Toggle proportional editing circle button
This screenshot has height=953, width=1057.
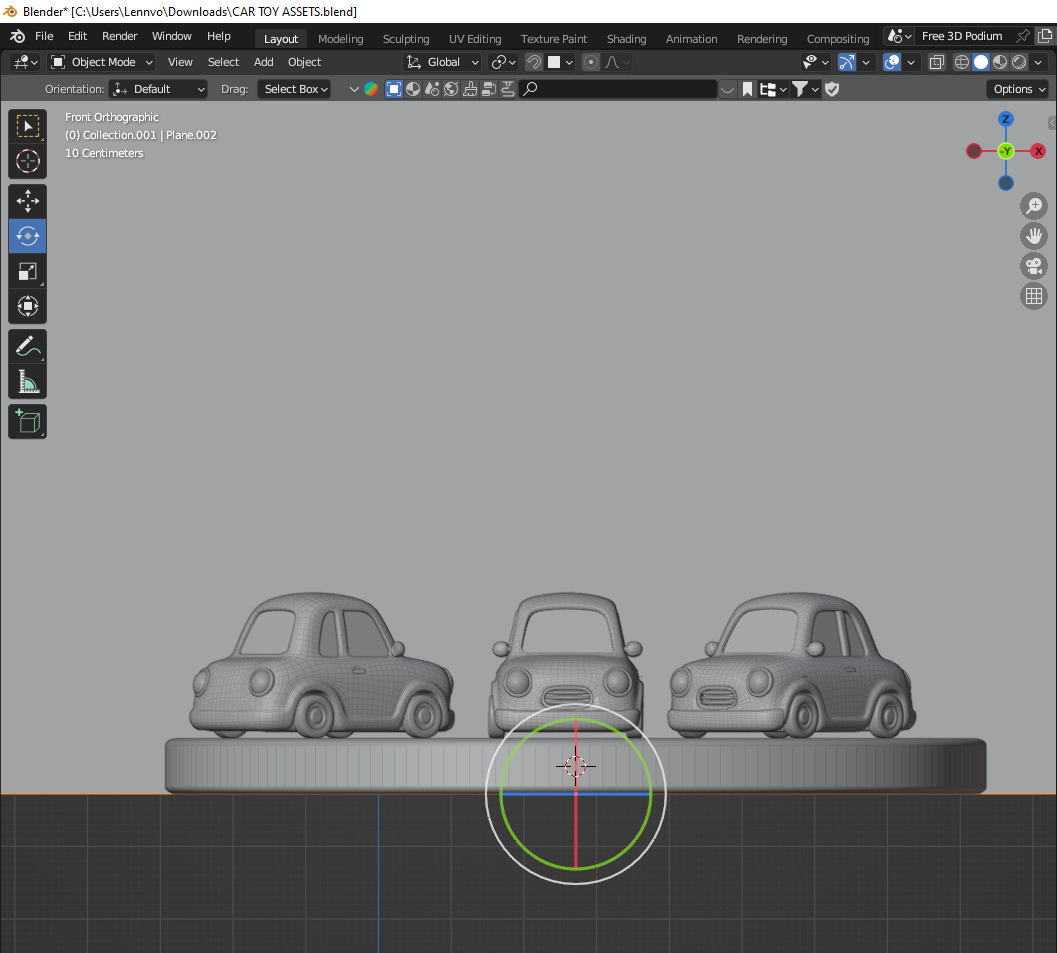pyautogui.click(x=591, y=62)
